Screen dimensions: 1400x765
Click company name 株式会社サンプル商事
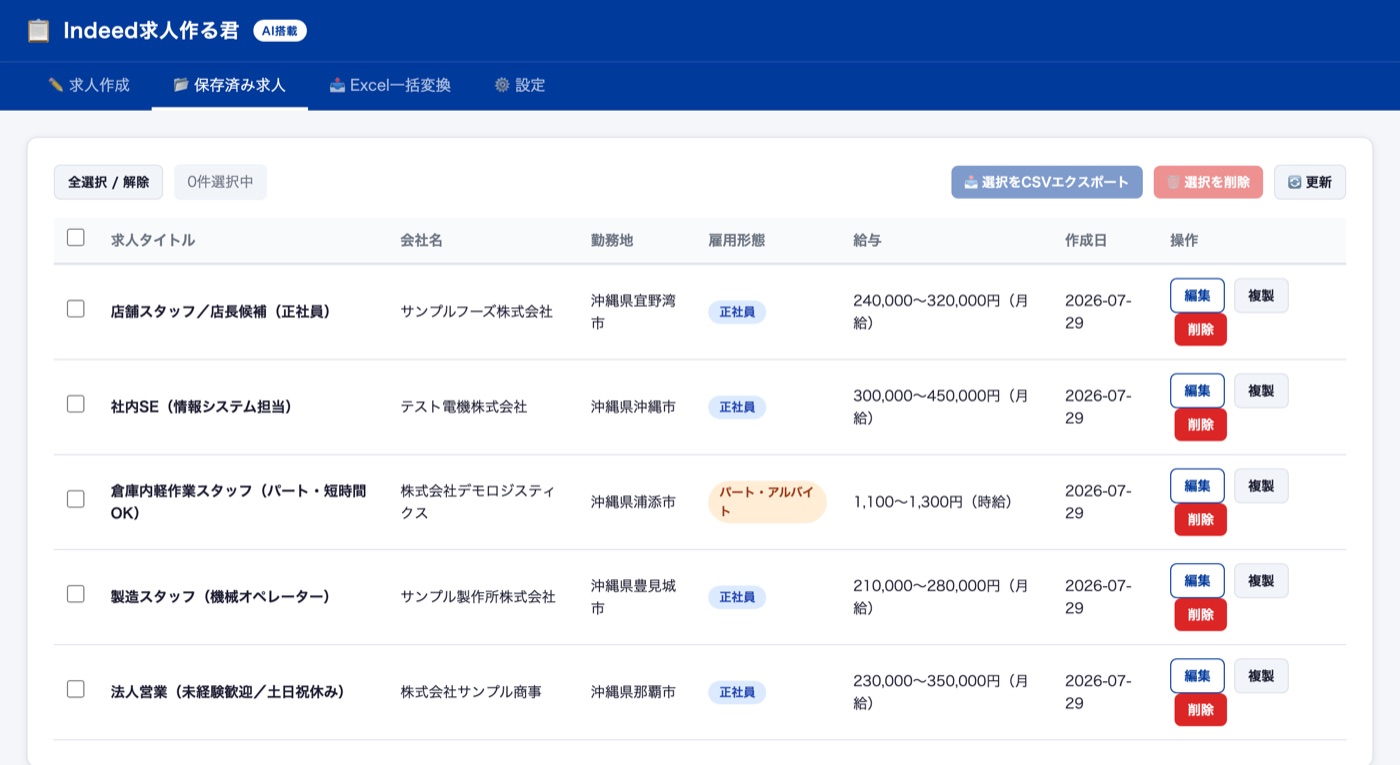471,692
